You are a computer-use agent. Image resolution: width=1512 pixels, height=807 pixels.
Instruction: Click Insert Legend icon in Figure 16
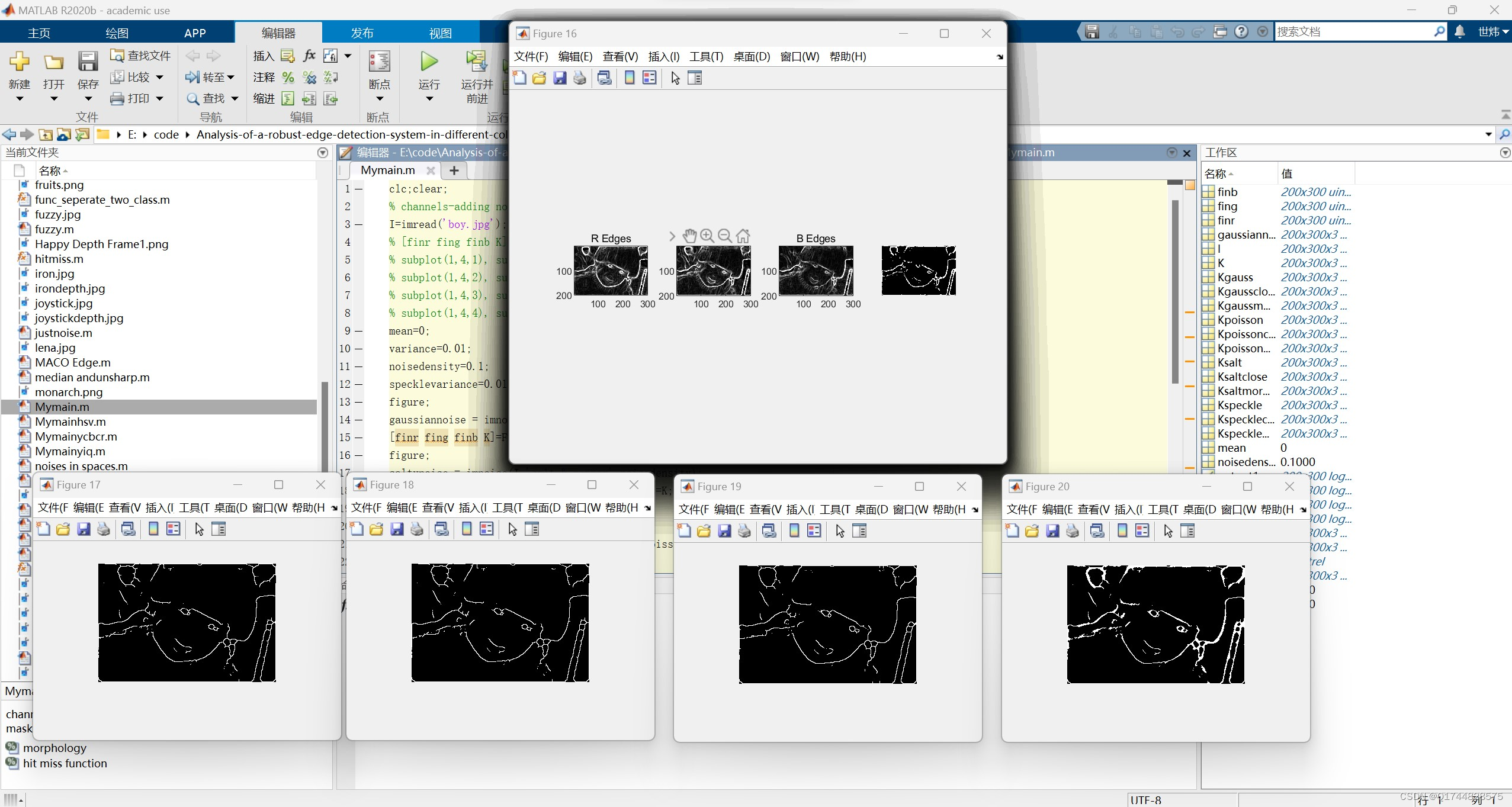pyautogui.click(x=650, y=78)
